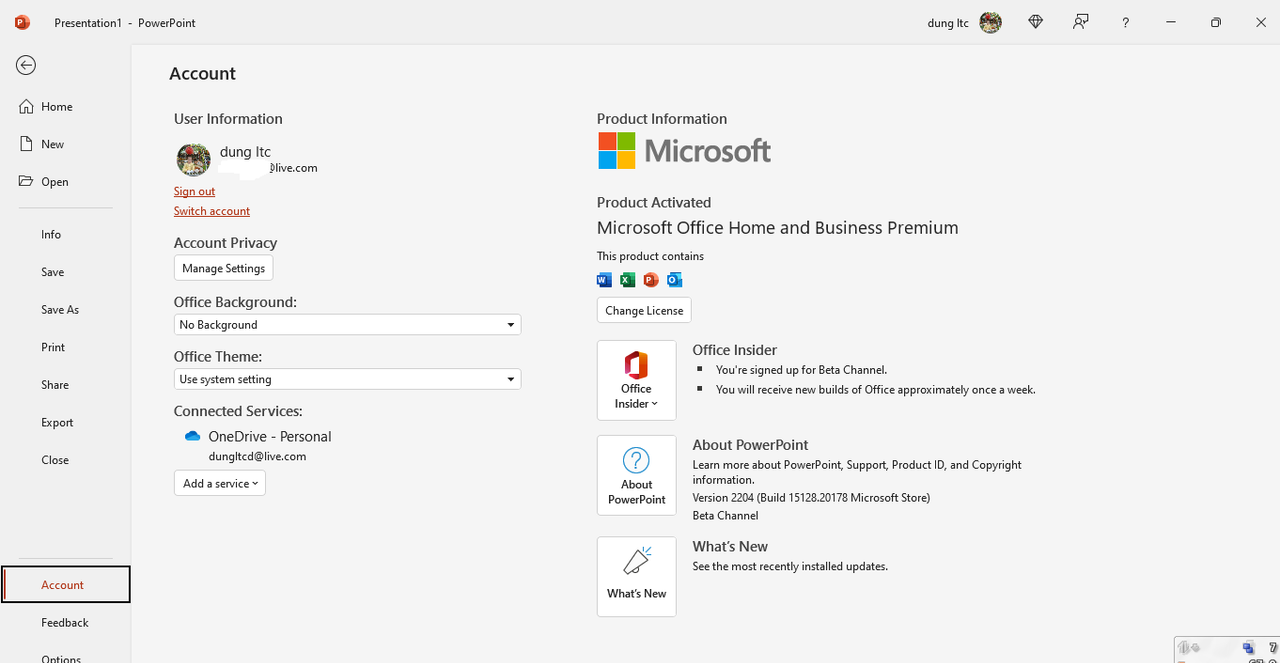Click the Help question mark in title bar
Viewport: 1280px width, 663px height.
click(1125, 22)
